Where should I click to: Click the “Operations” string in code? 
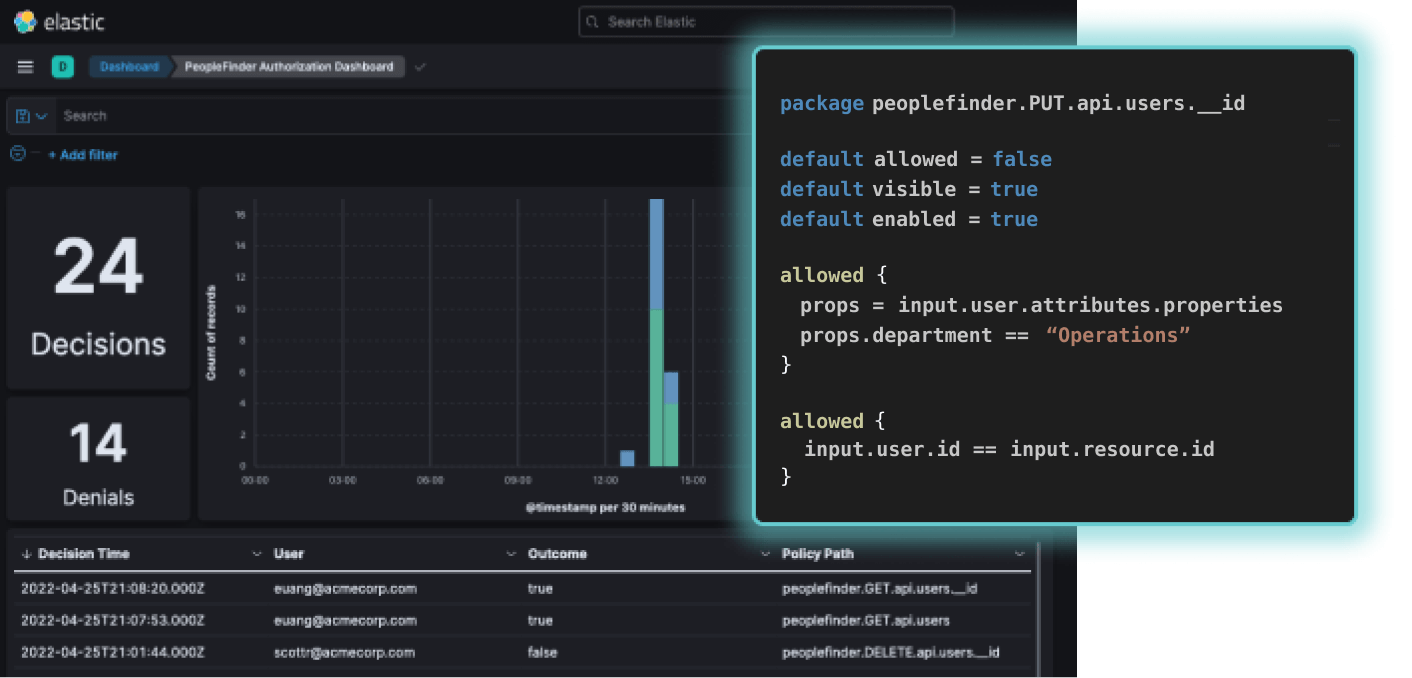click(1118, 336)
